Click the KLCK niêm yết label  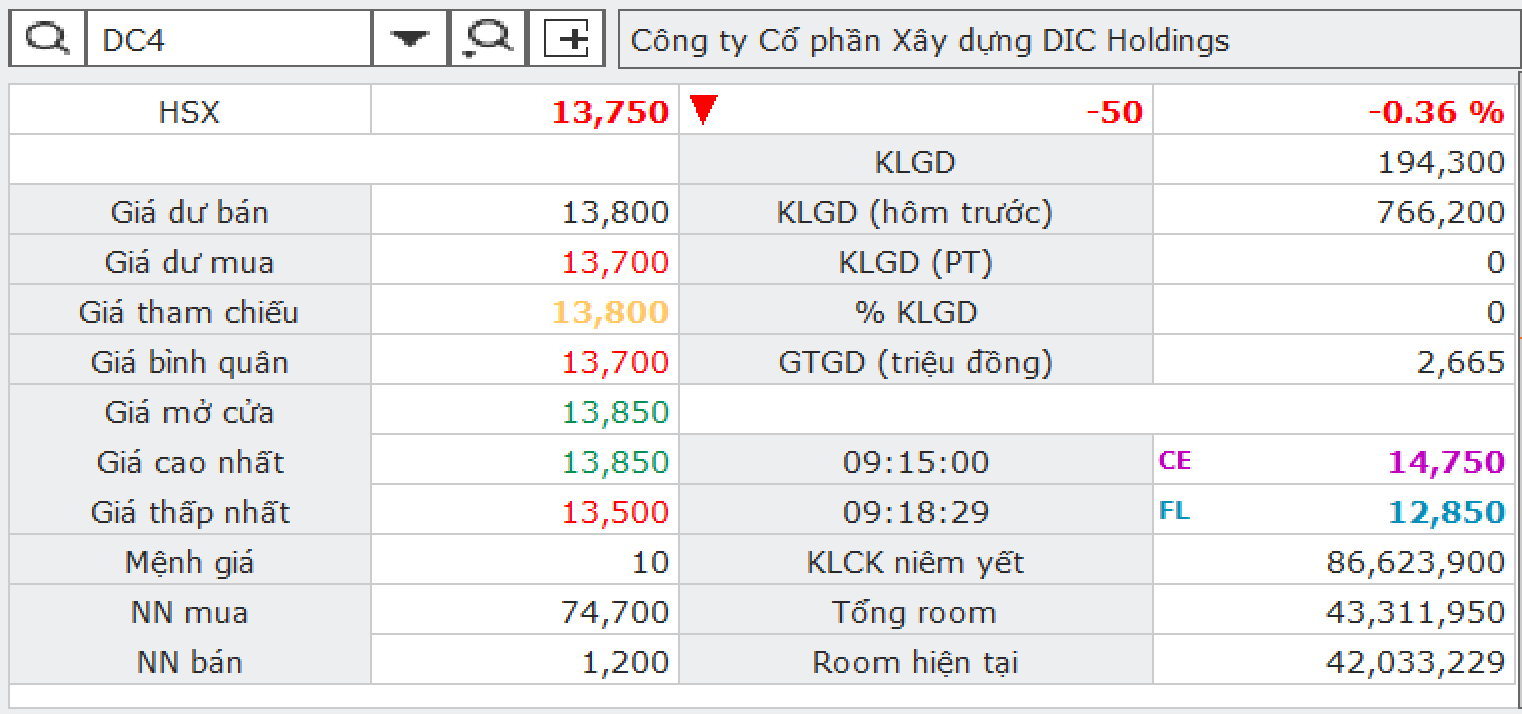[915, 562]
